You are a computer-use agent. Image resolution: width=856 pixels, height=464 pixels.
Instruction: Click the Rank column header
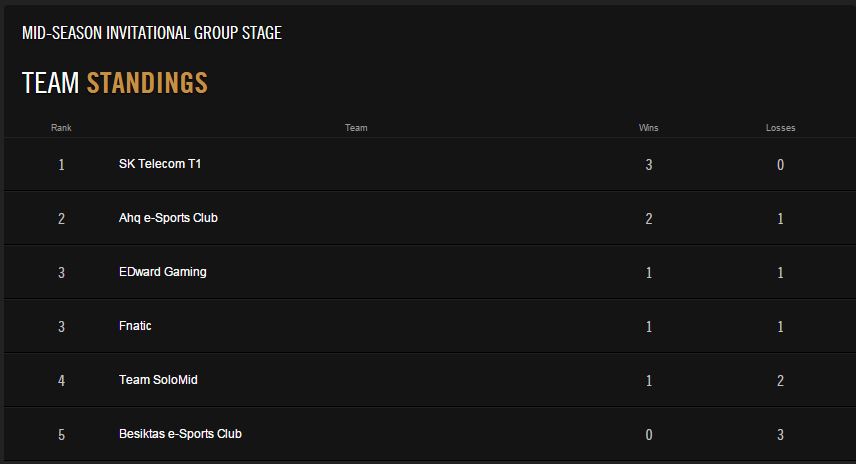(x=61, y=128)
